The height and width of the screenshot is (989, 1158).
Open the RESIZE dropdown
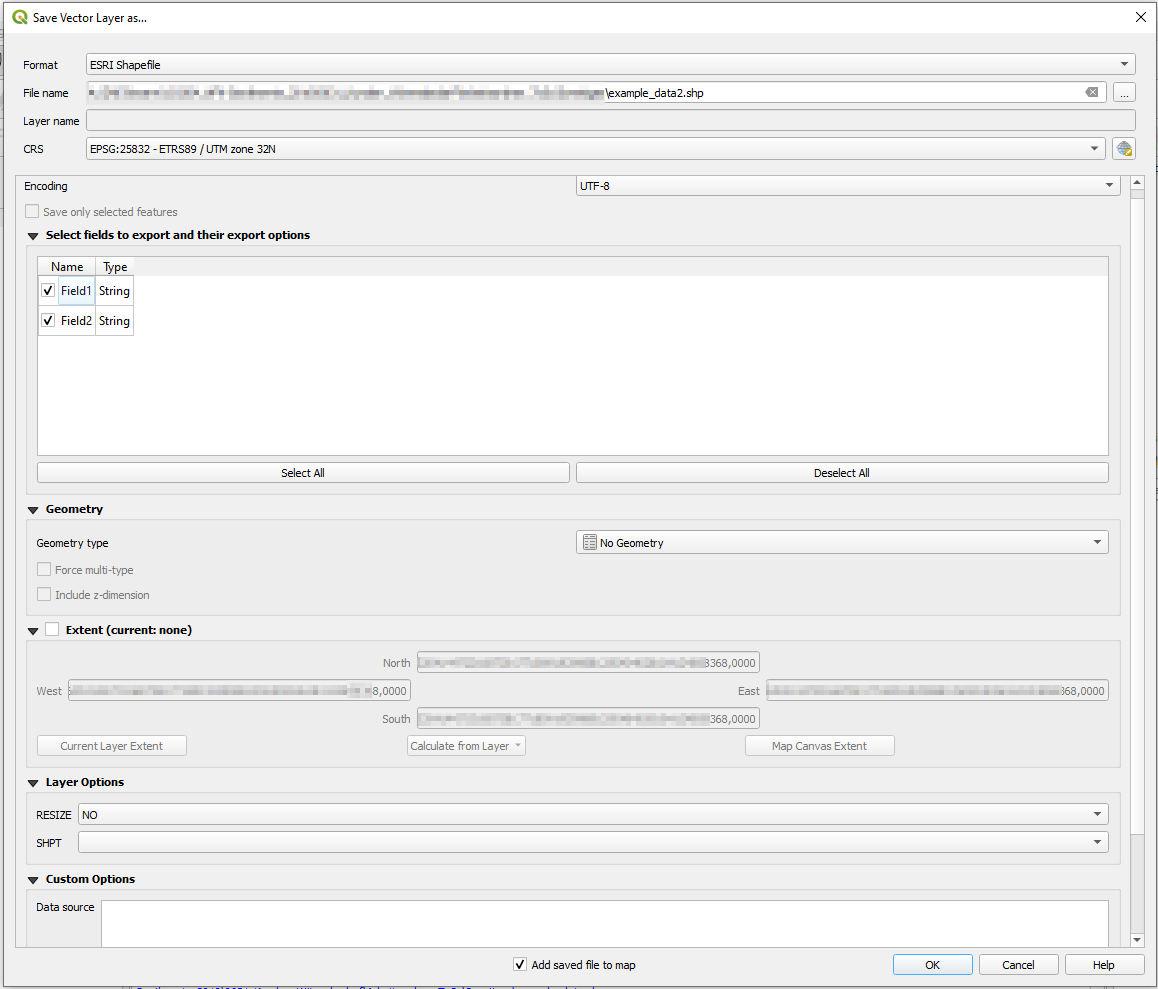[x=1098, y=814]
